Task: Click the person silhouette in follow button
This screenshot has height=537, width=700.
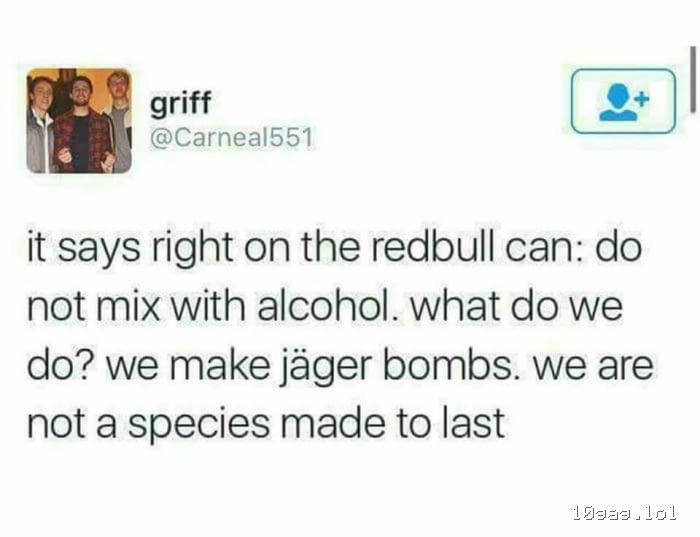Action: (x=618, y=103)
